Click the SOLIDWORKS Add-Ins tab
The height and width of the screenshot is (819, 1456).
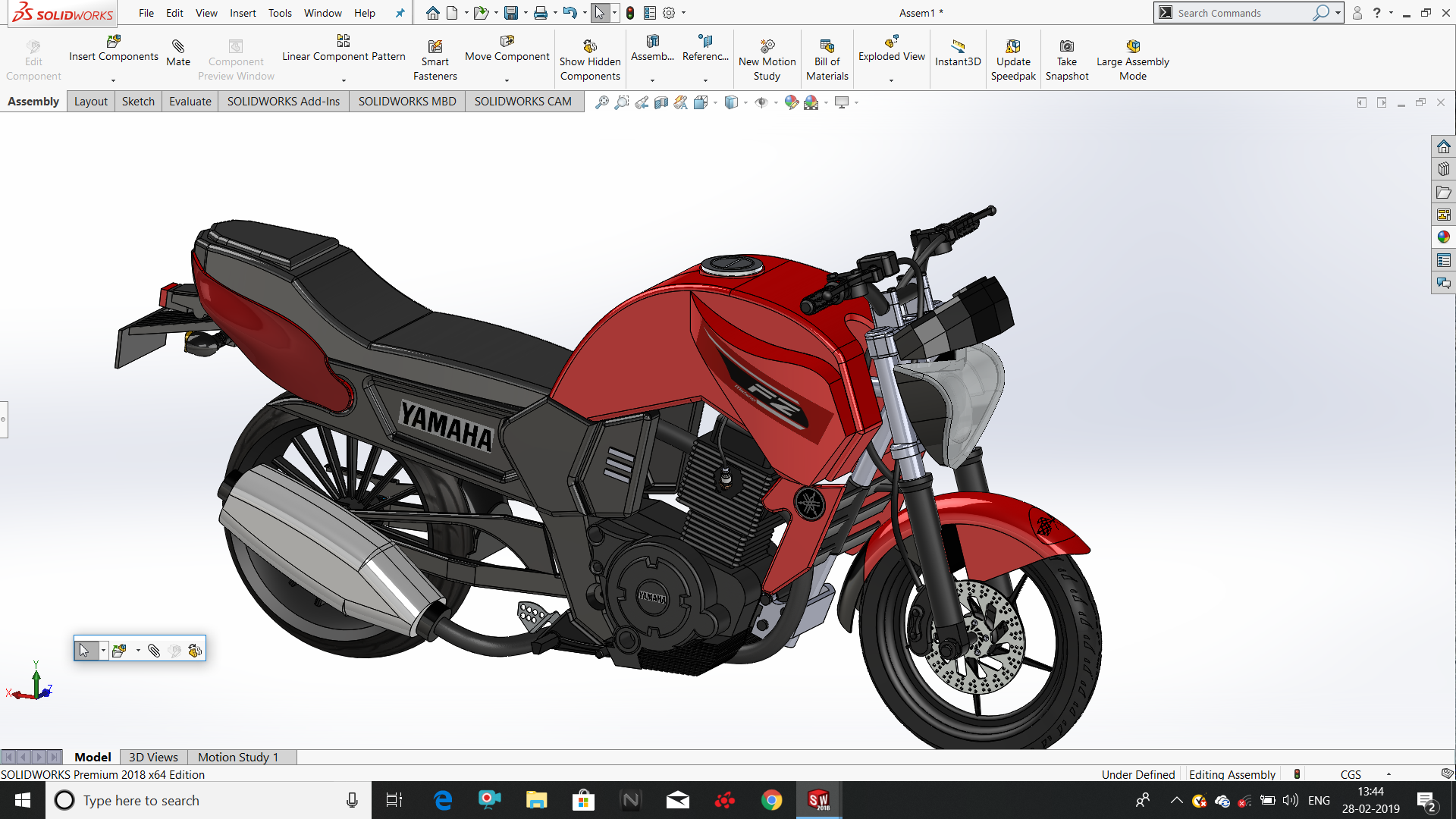tap(283, 101)
